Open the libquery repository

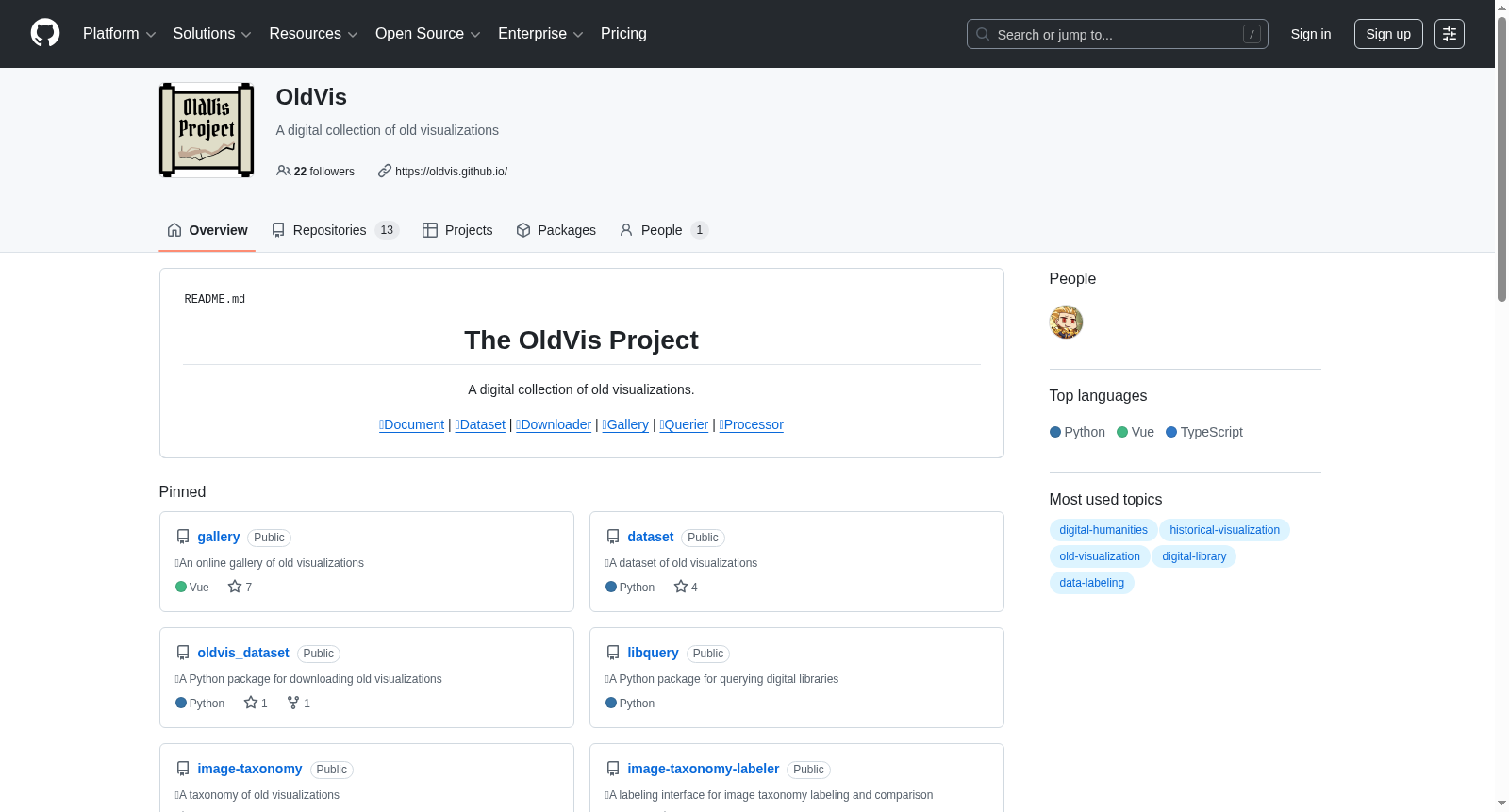coord(654,653)
